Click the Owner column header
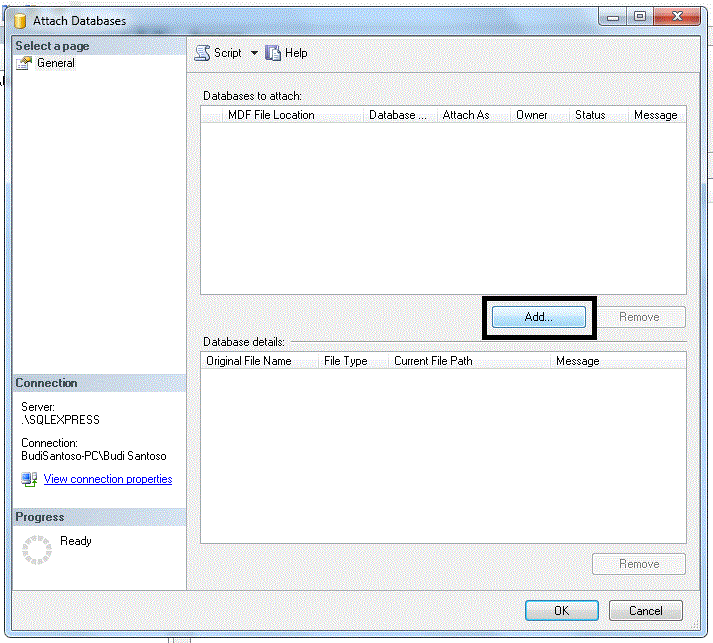This screenshot has width=713, height=643. (532, 115)
